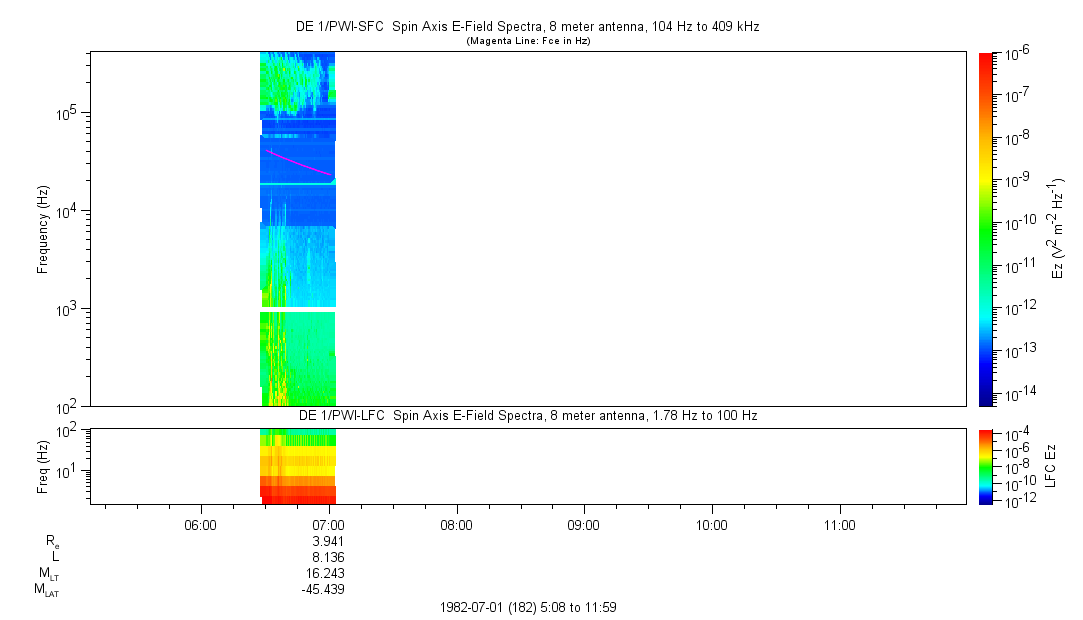Click the MLAT value -45.439
The image size is (1083, 620).
pyautogui.click(x=324, y=589)
